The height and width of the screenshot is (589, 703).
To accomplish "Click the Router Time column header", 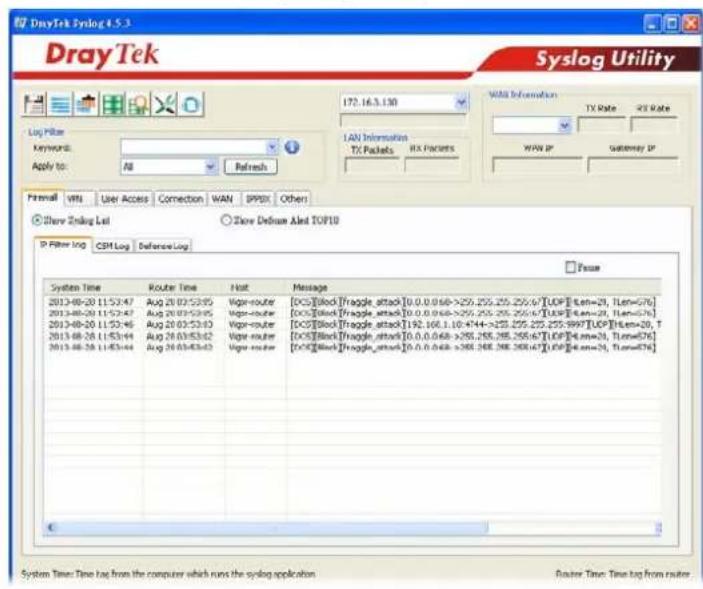I will coord(185,287).
